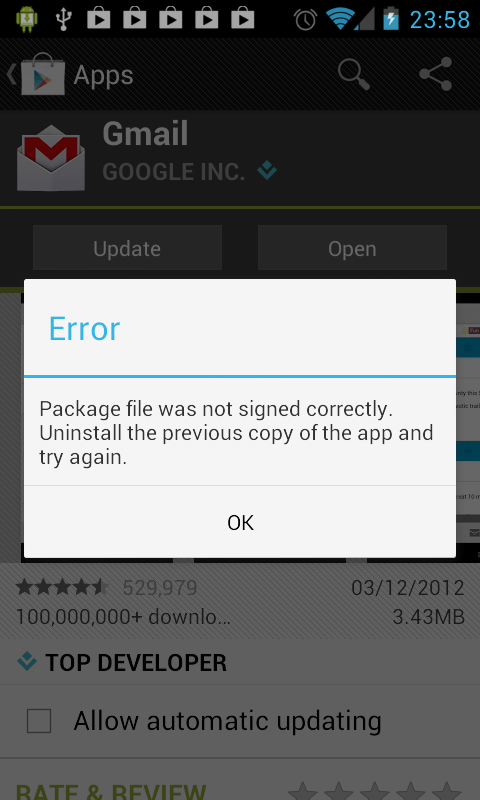Tap the 4.5-star rating with 529,979 reviews

107,588
